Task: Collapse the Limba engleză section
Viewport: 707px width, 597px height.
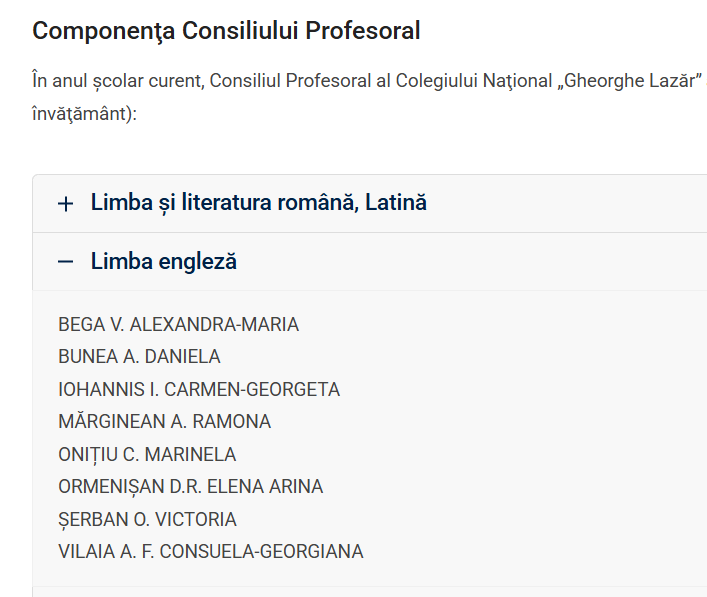Action: (370, 262)
